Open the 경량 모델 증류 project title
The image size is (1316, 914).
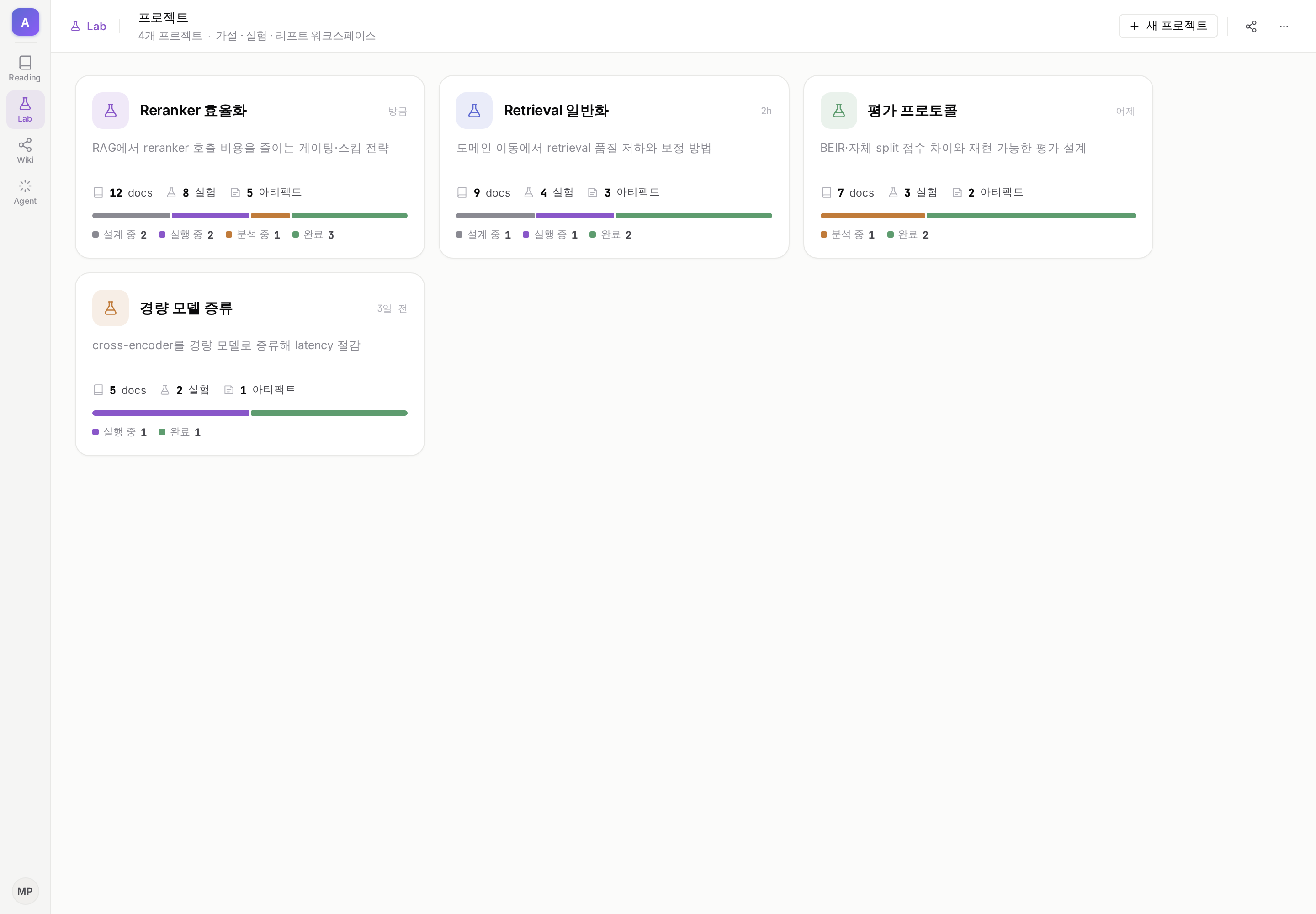186,308
